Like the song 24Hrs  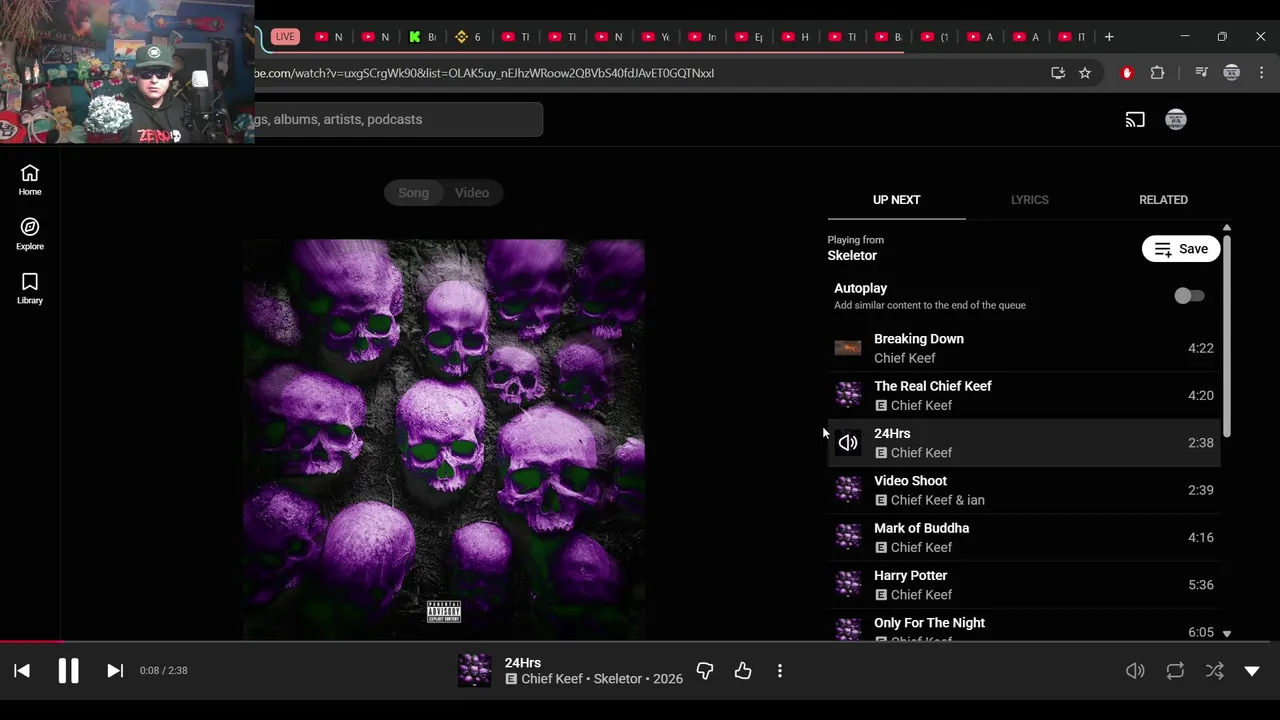tap(743, 671)
